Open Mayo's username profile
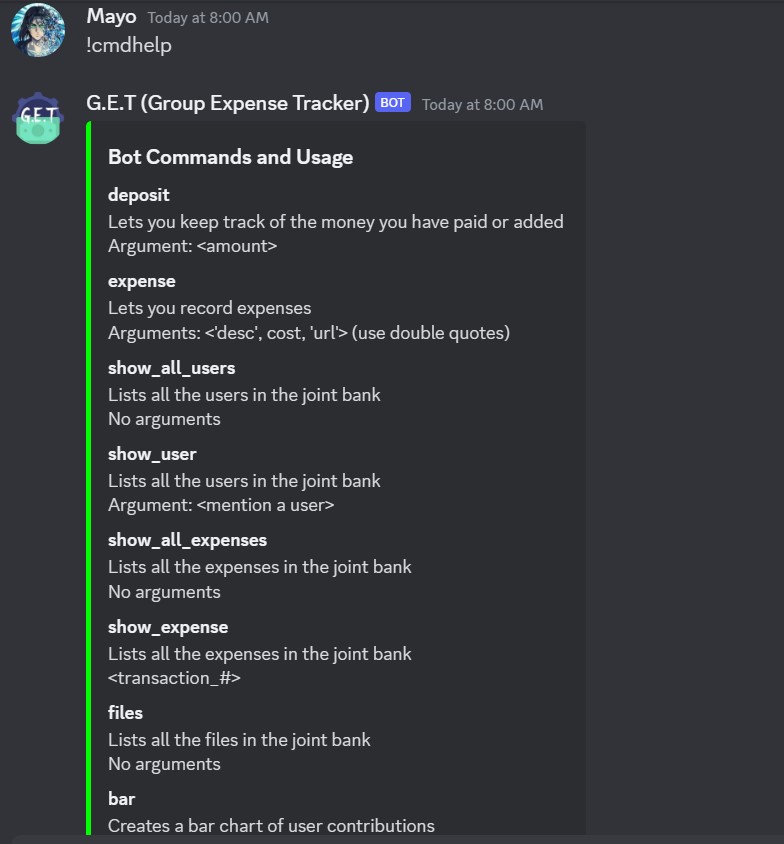Screen dimensions: 784x844 (111, 17)
